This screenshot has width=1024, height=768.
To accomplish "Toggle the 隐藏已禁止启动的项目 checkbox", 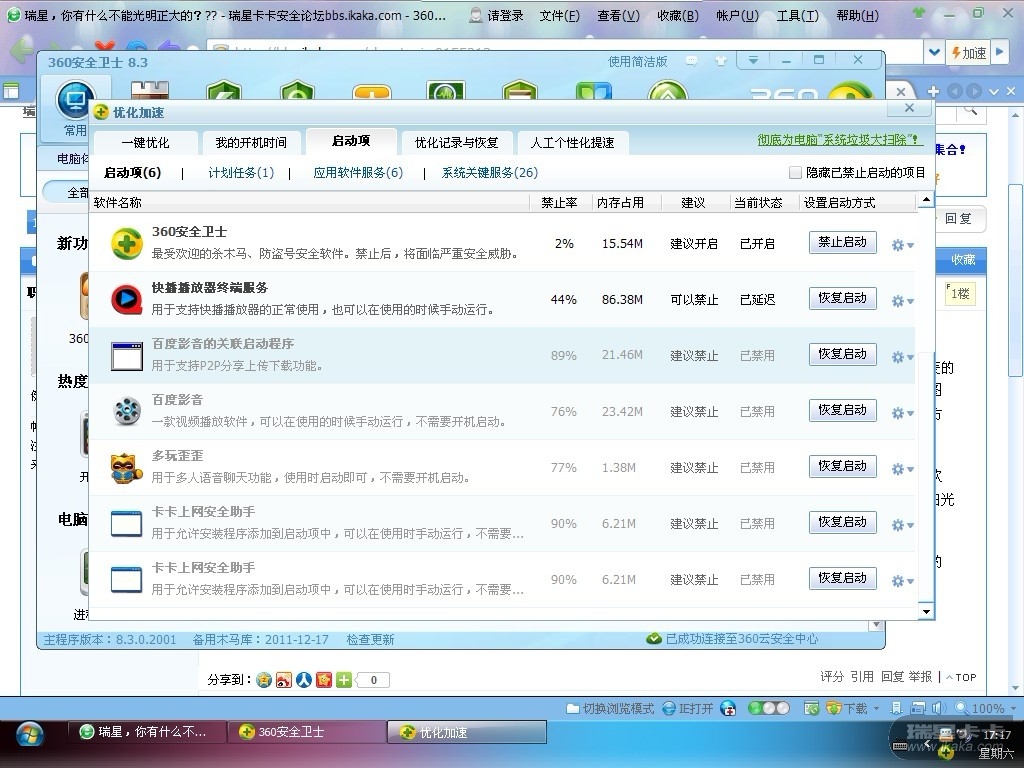I will pos(795,173).
